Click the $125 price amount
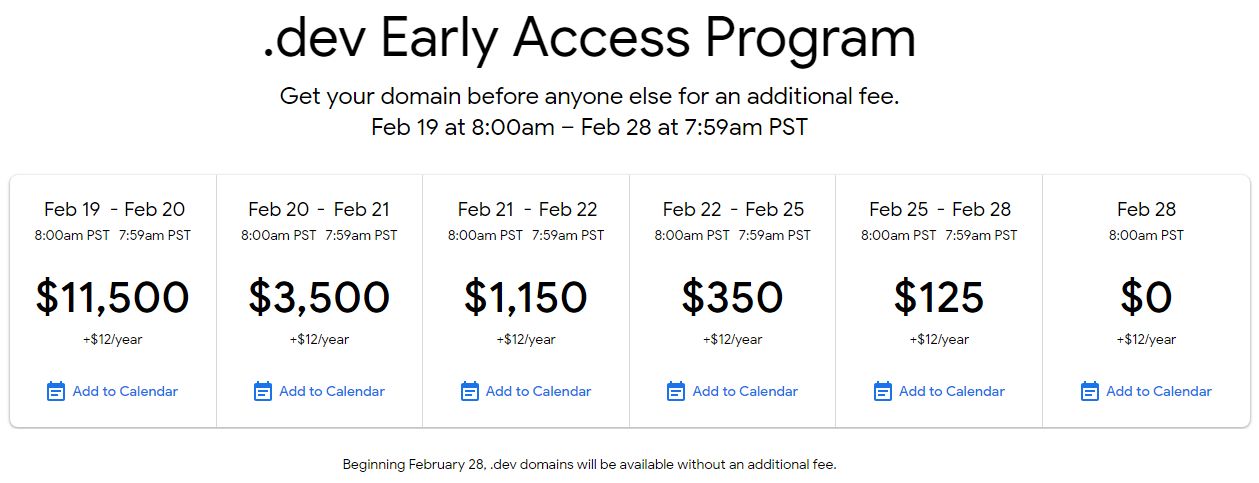The image size is (1259, 483). click(939, 297)
